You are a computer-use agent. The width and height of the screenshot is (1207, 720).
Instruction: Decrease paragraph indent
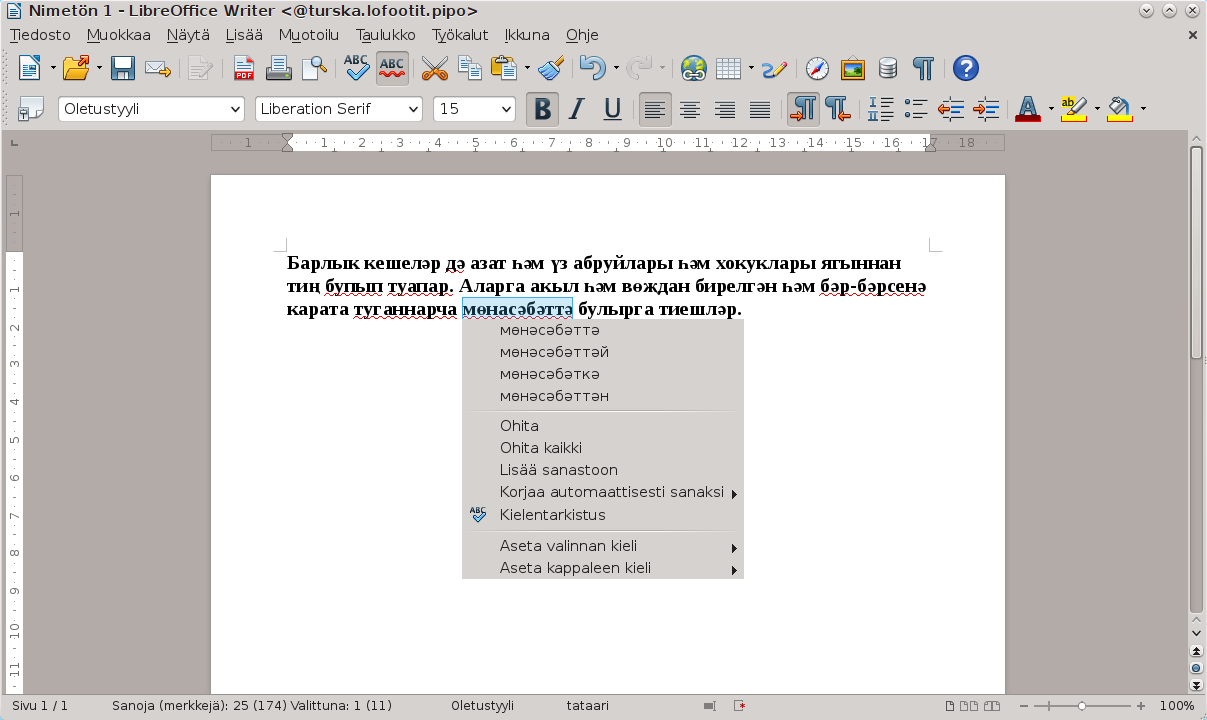click(x=951, y=109)
